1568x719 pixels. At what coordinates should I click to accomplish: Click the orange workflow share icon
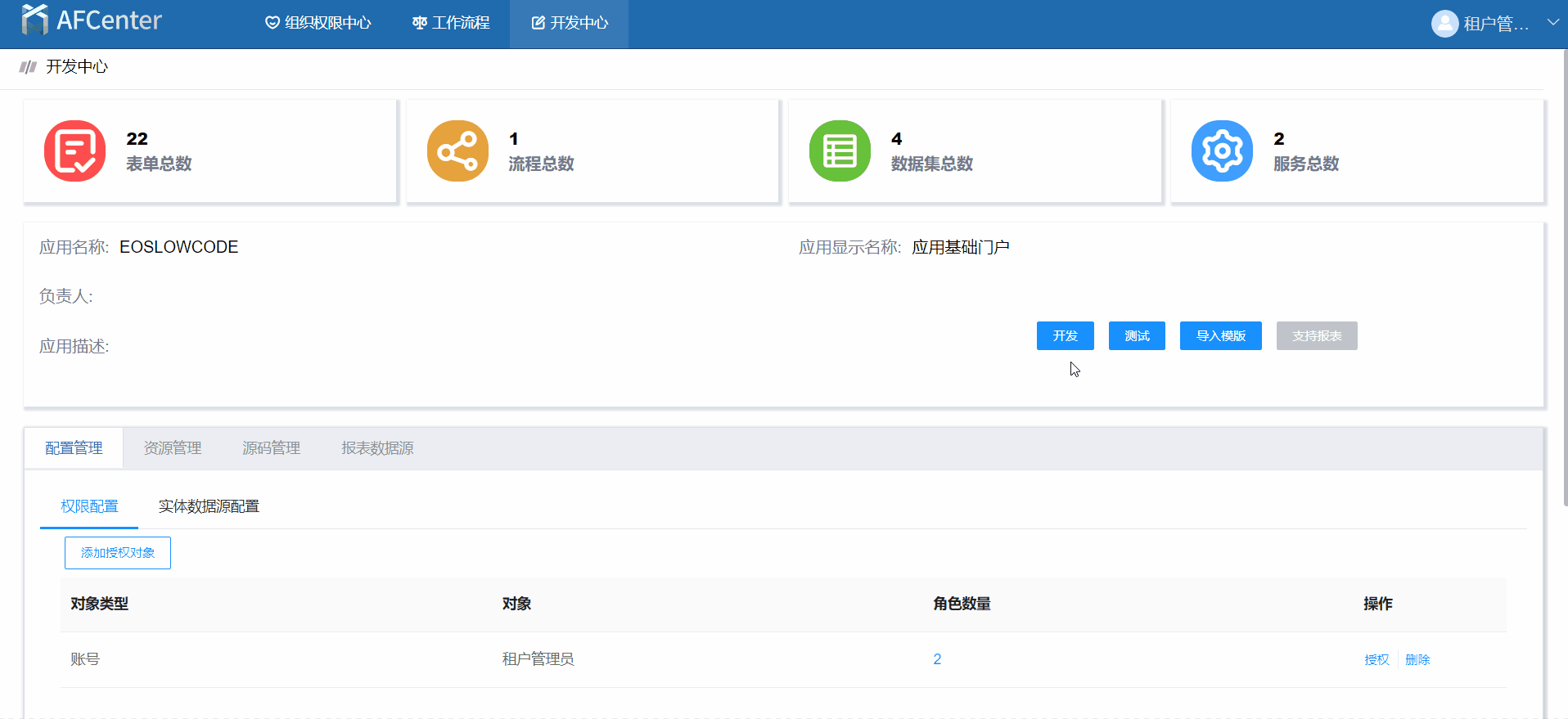pyautogui.click(x=457, y=151)
